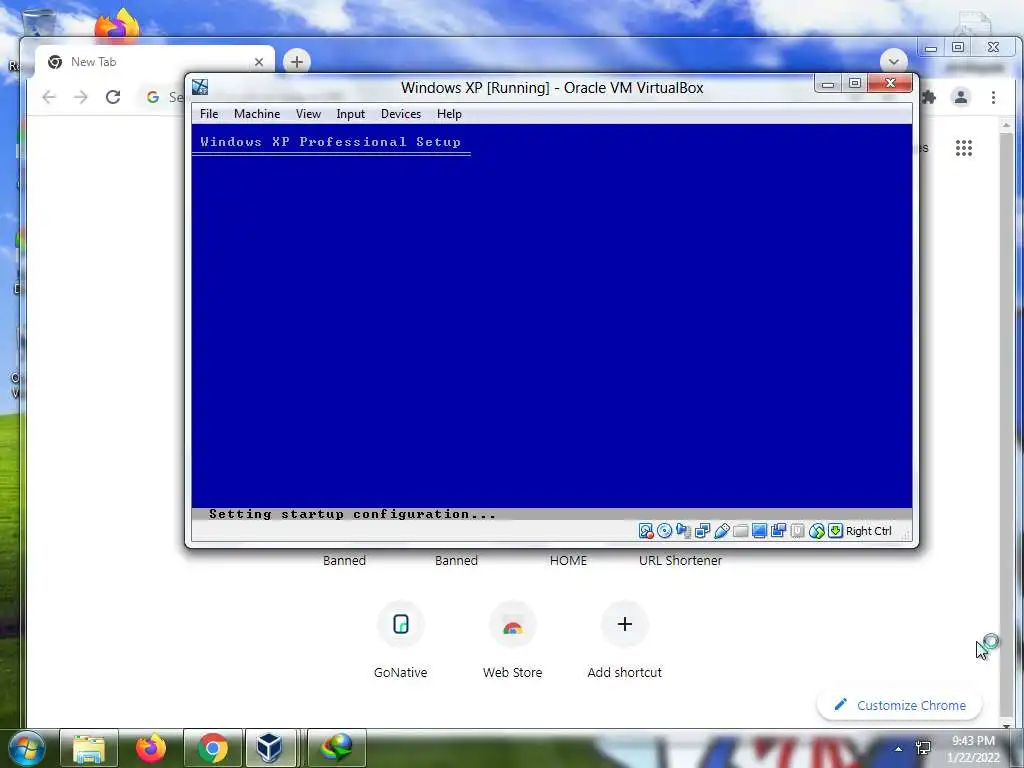Close the New Tab tab in Chrome
The height and width of the screenshot is (768, 1024).
pyautogui.click(x=259, y=62)
